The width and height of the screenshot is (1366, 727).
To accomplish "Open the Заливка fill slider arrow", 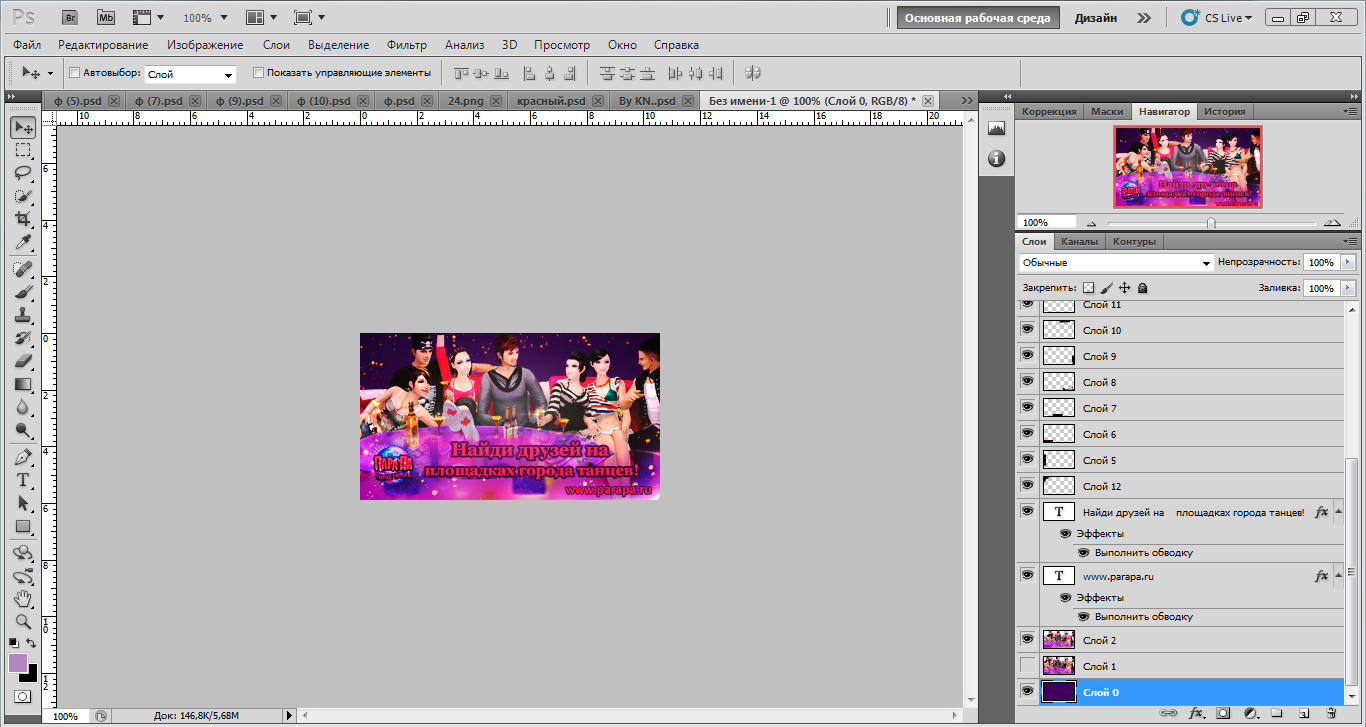I will (x=1348, y=288).
